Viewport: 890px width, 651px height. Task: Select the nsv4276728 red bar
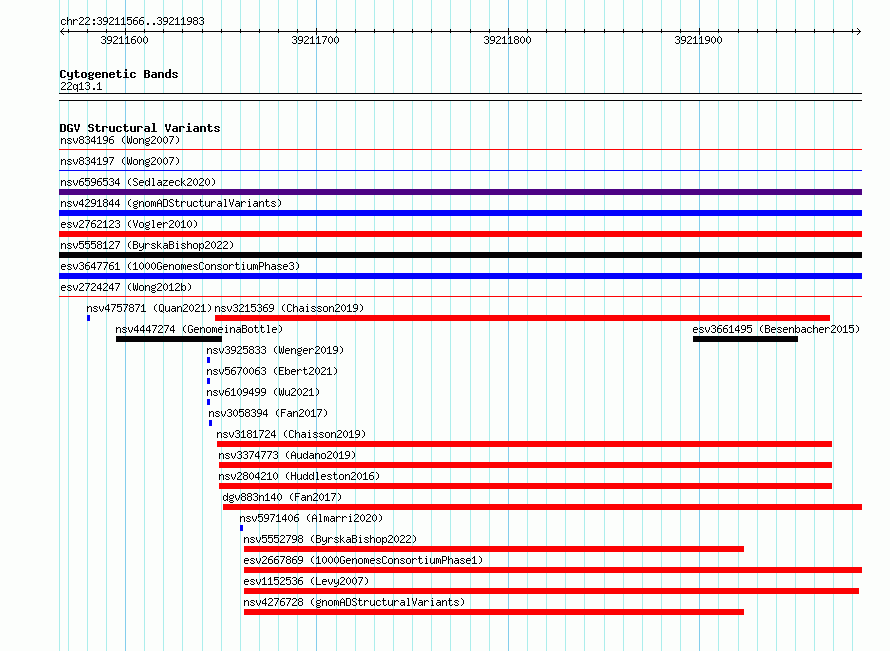coord(494,612)
